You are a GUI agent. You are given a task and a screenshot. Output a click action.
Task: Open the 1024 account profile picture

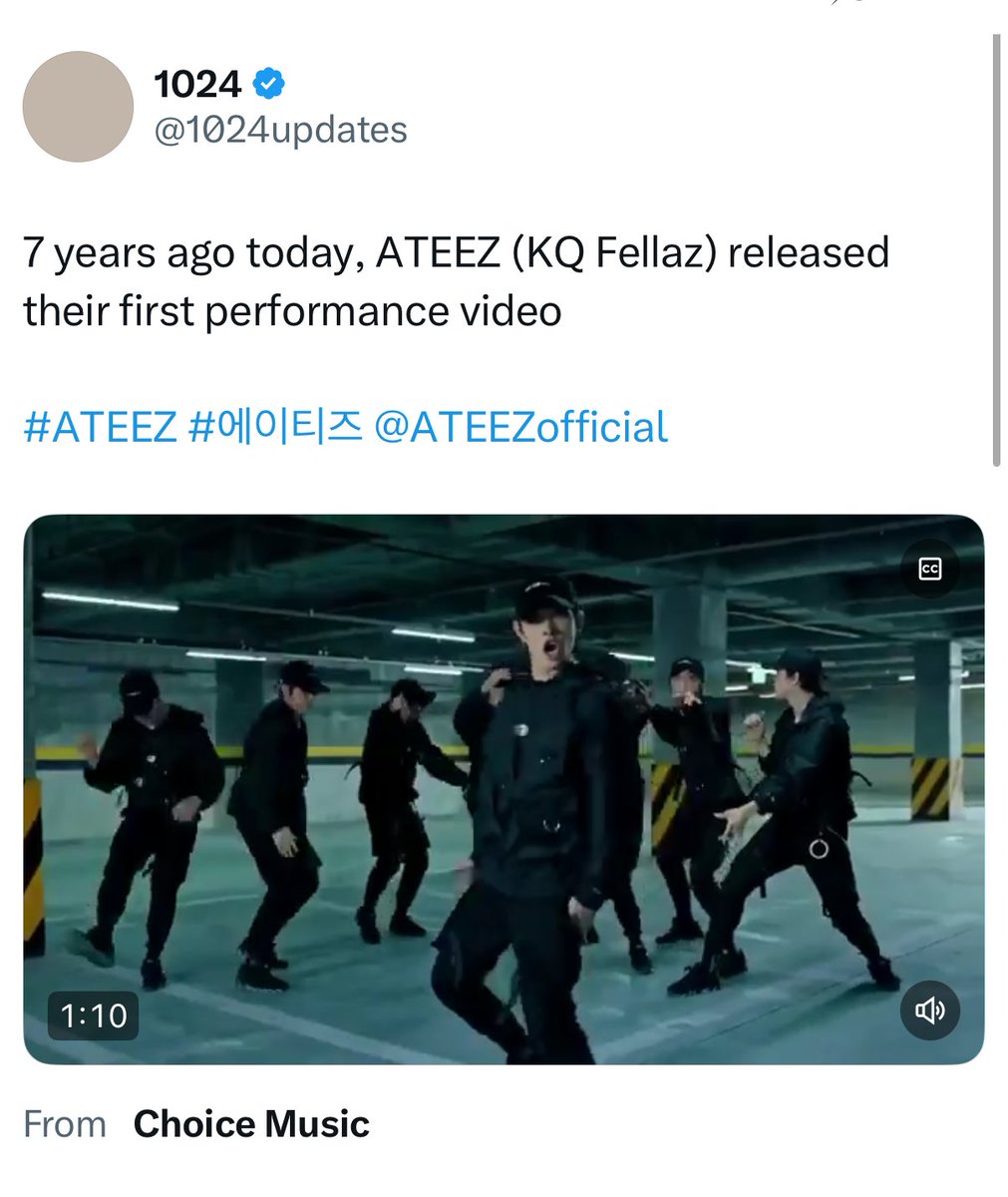[79, 107]
